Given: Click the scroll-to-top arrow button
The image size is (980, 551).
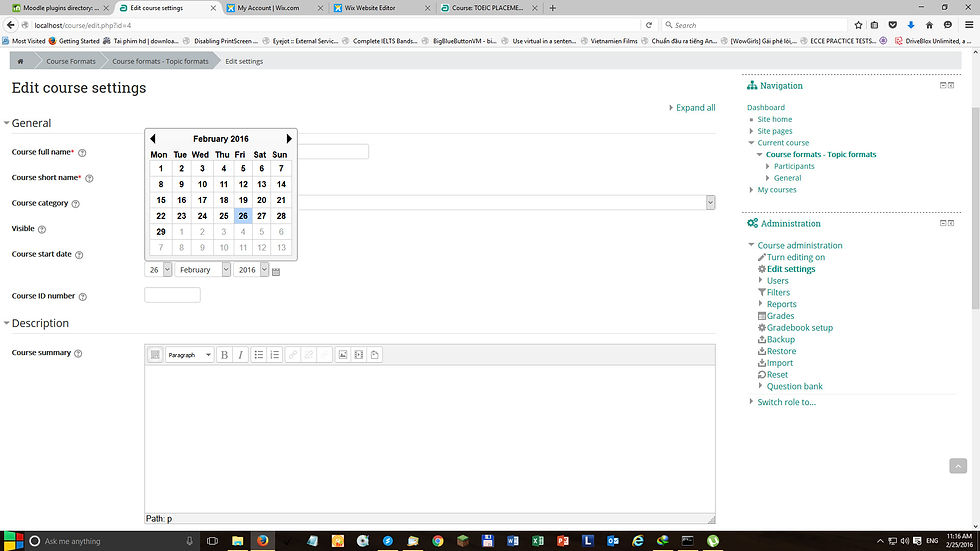Looking at the screenshot, I should click(958, 466).
